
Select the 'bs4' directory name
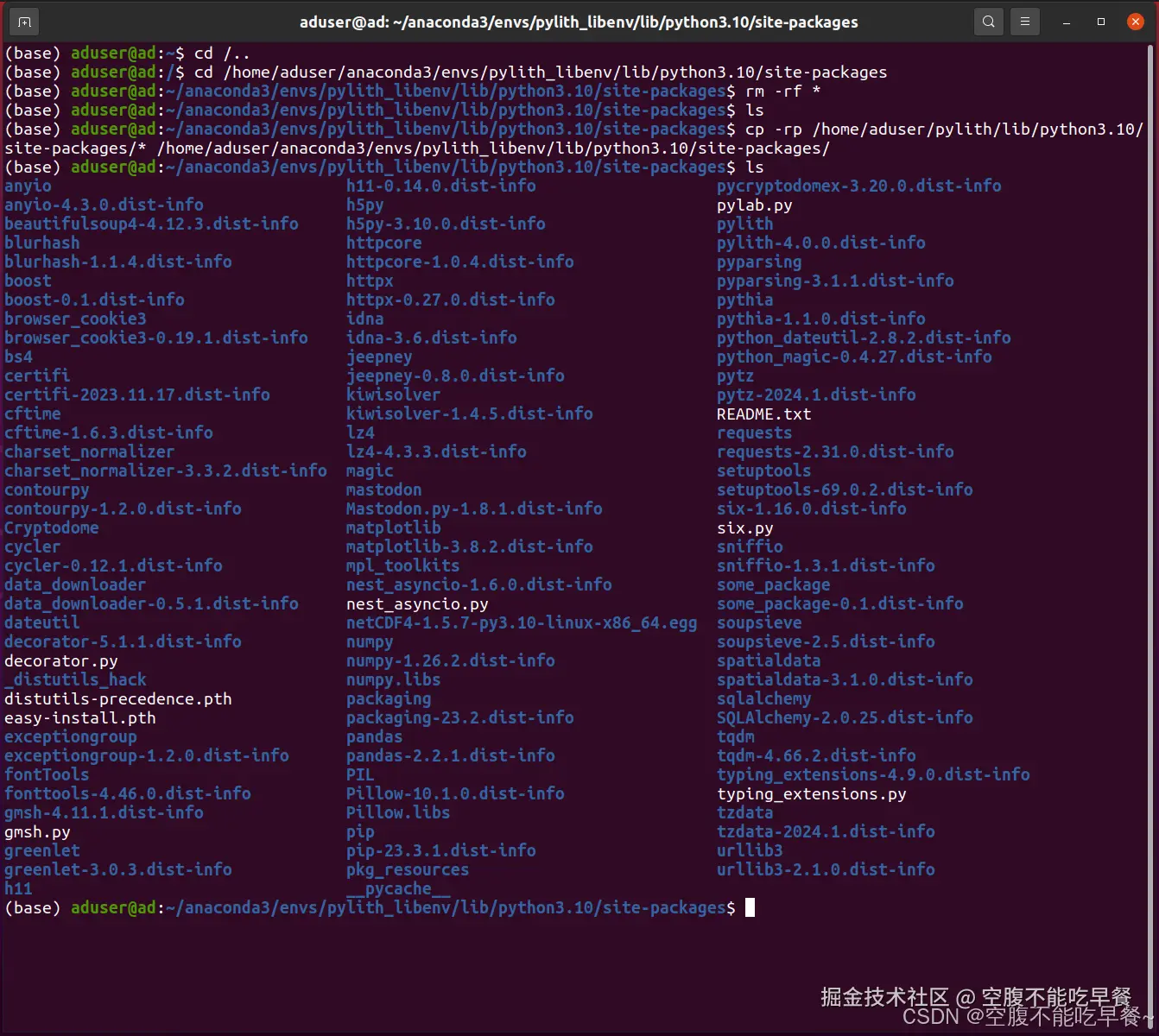point(18,357)
